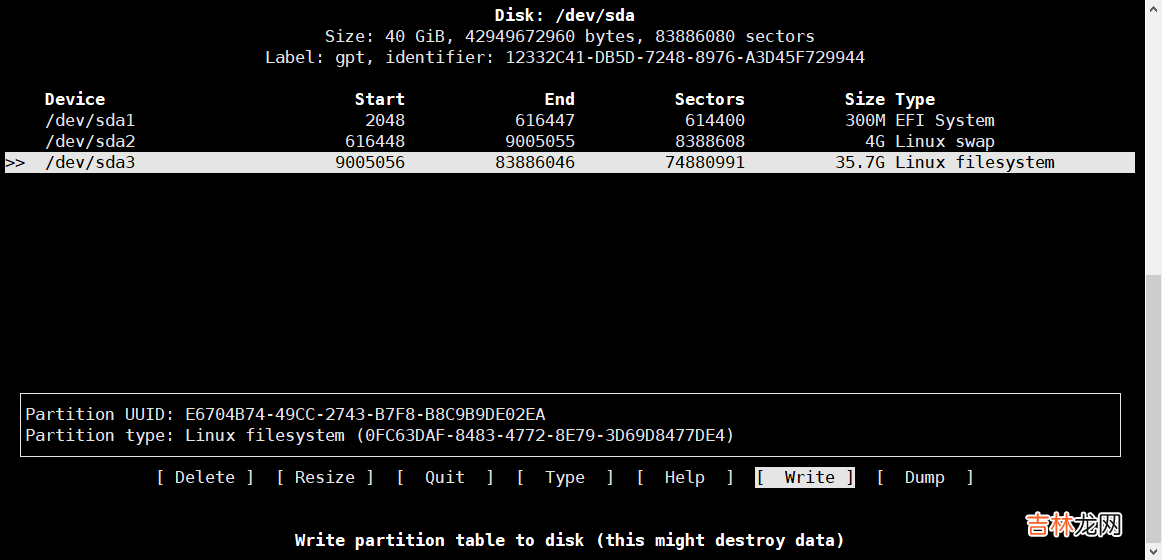Image resolution: width=1162 pixels, height=560 pixels.
Task: Click the Disk: /dev/sda title
Action: coord(565,16)
